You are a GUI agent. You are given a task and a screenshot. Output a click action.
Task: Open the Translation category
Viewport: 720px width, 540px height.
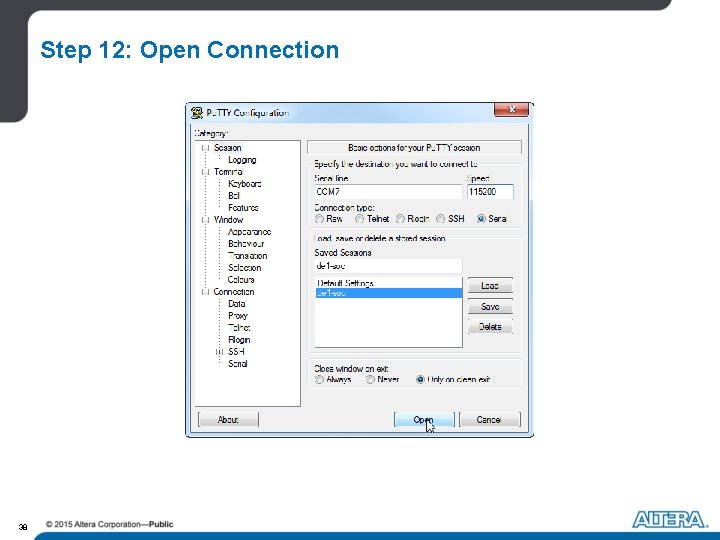[x=248, y=256]
